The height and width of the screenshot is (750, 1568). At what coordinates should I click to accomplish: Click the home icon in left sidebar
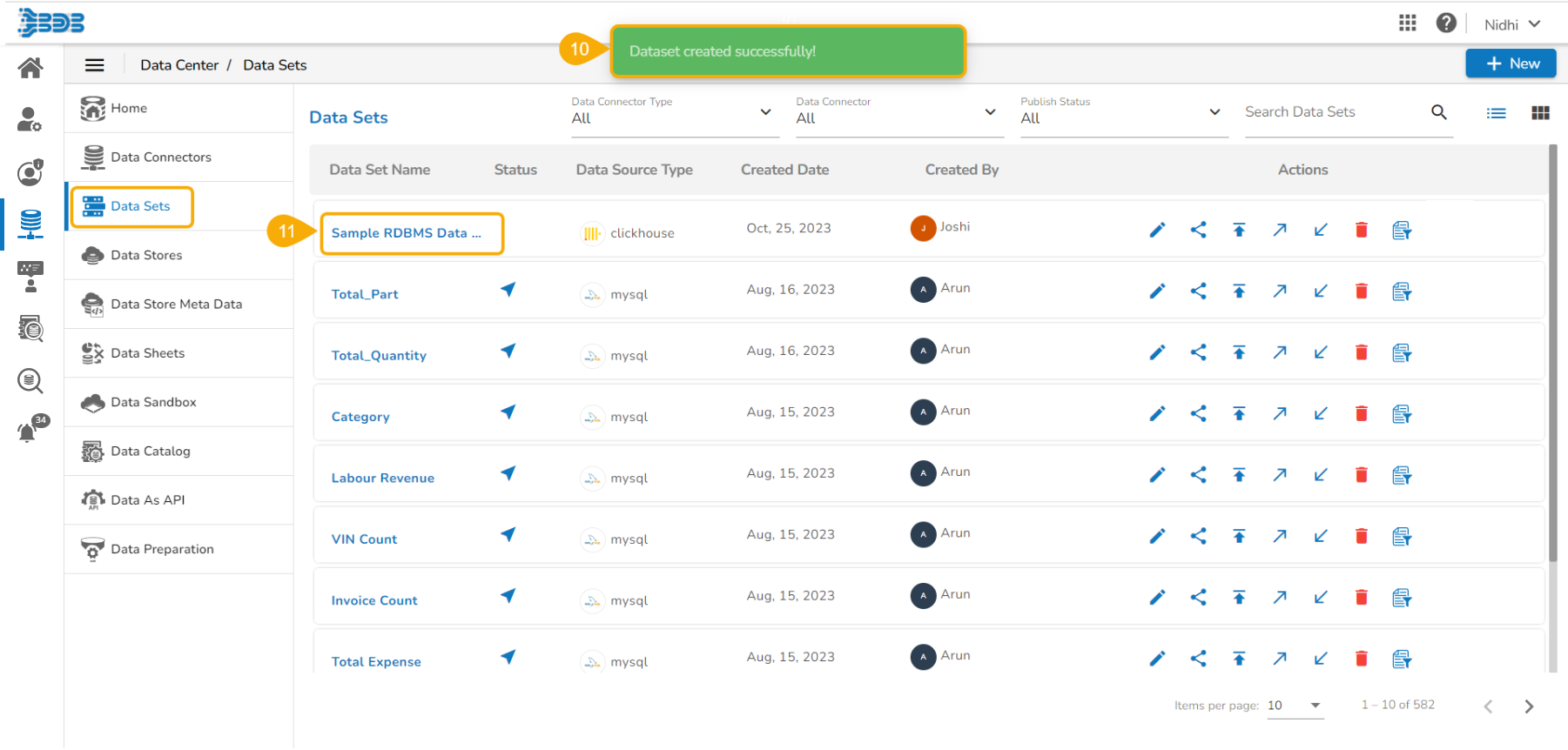pyautogui.click(x=30, y=68)
